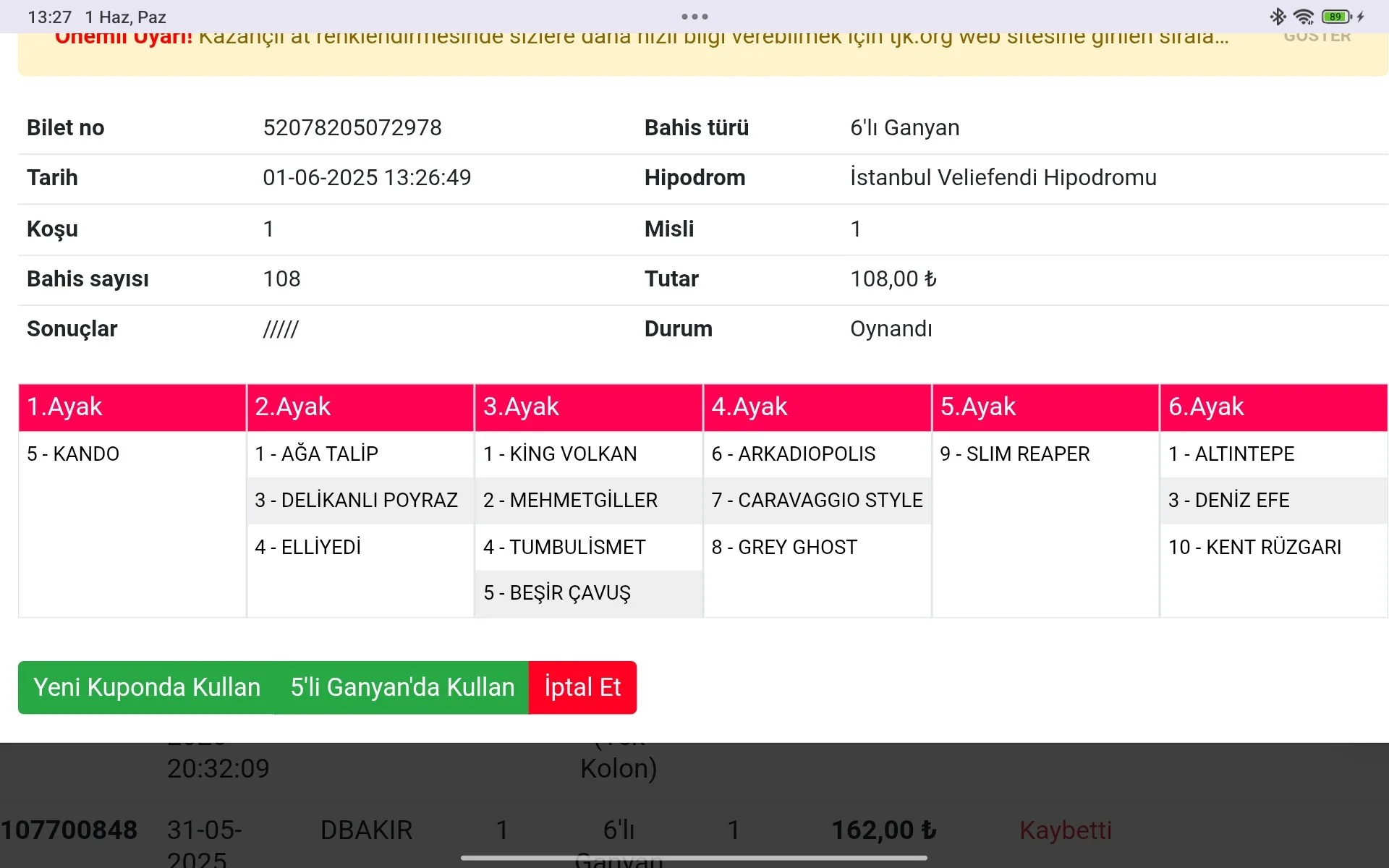The height and width of the screenshot is (868, 1389).
Task: Tap the three-dot multitasking icon
Action: (694, 17)
